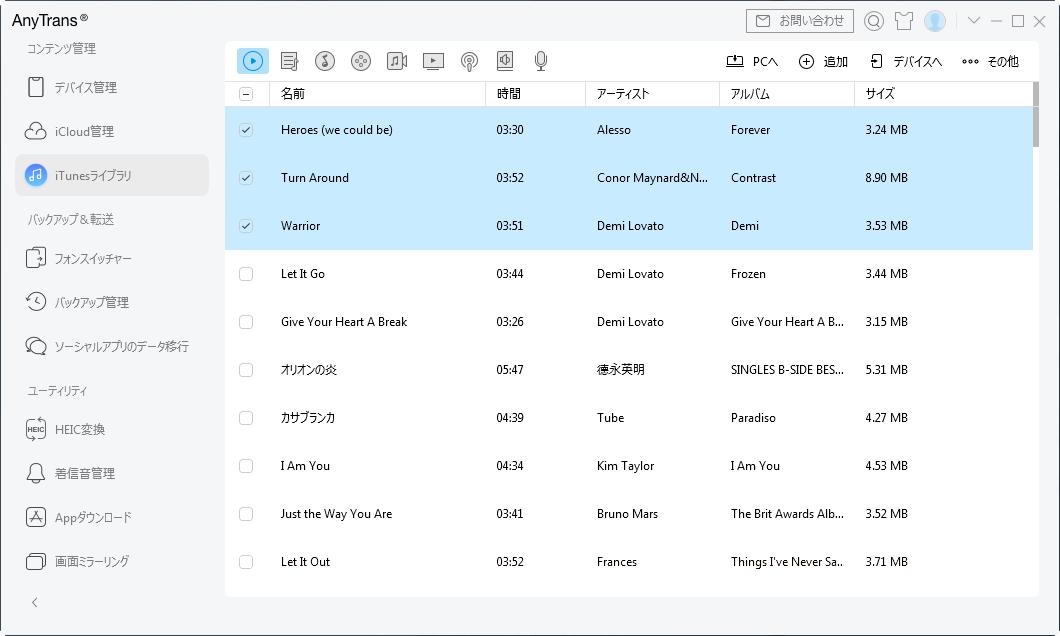Open フォンスイッチャー in the sidebar

112,258
